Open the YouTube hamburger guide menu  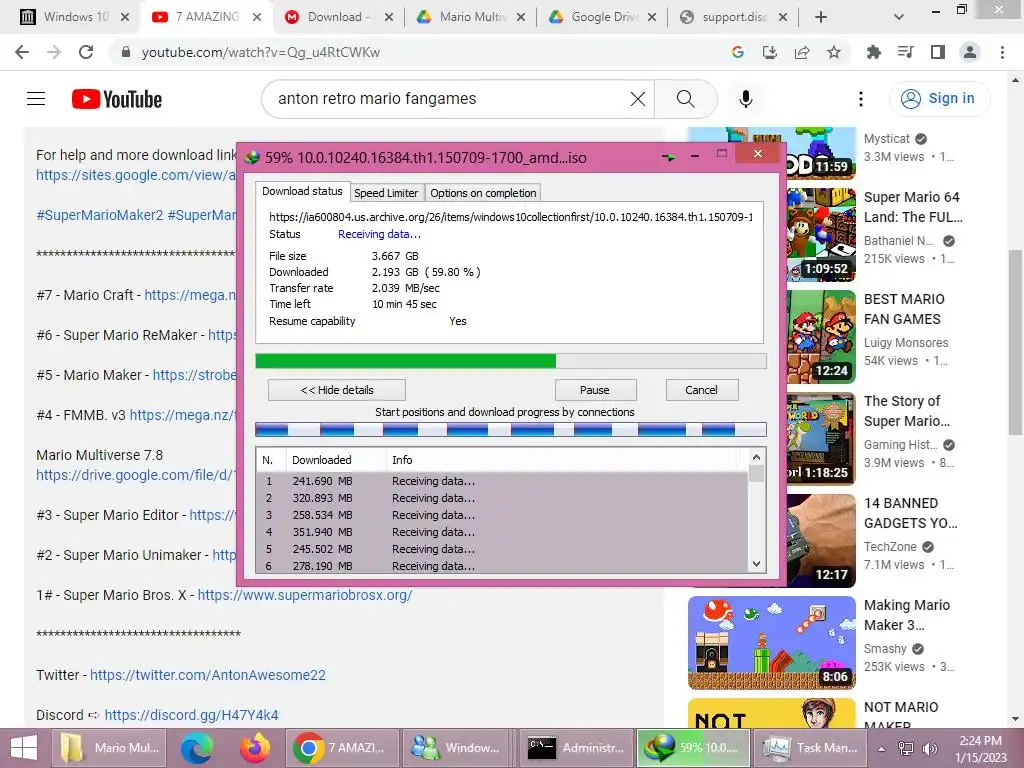36,99
